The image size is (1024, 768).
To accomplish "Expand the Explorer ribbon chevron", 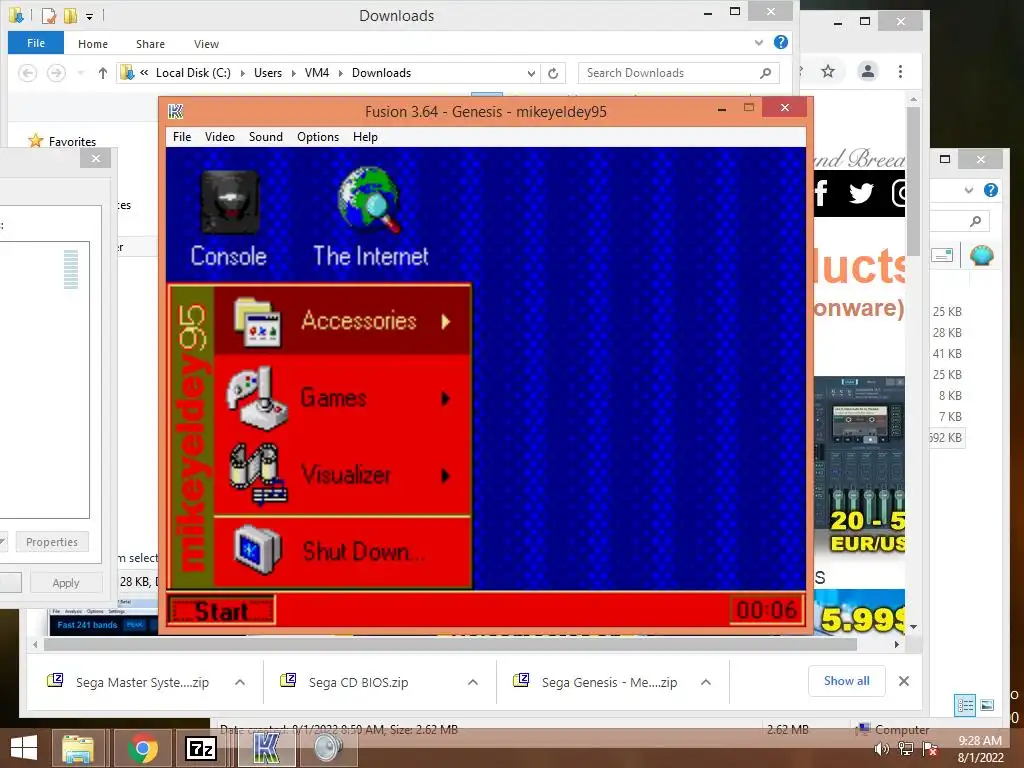I will click(758, 42).
